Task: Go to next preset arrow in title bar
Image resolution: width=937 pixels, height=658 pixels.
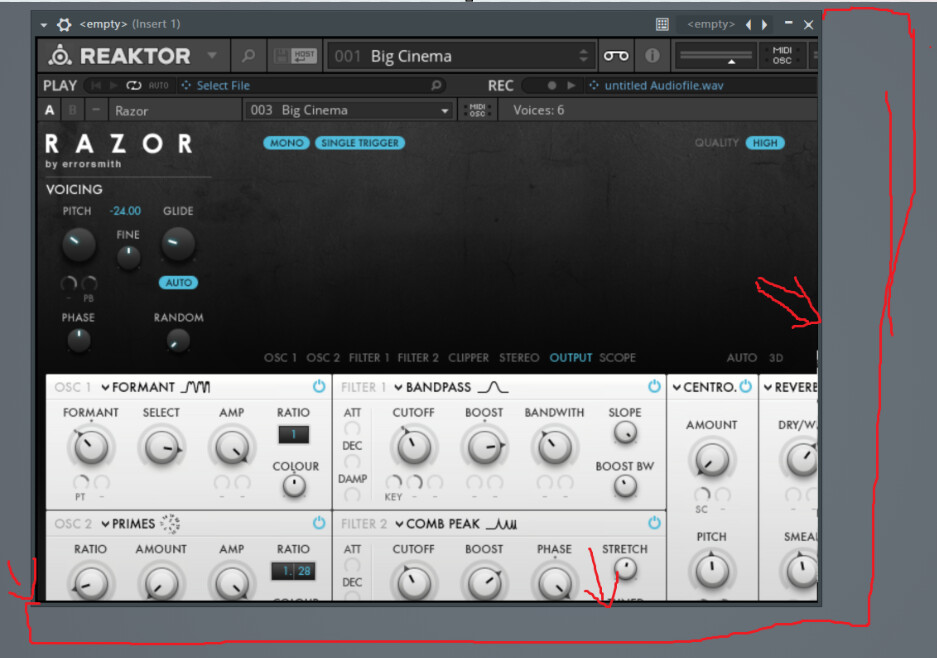Action: click(764, 25)
